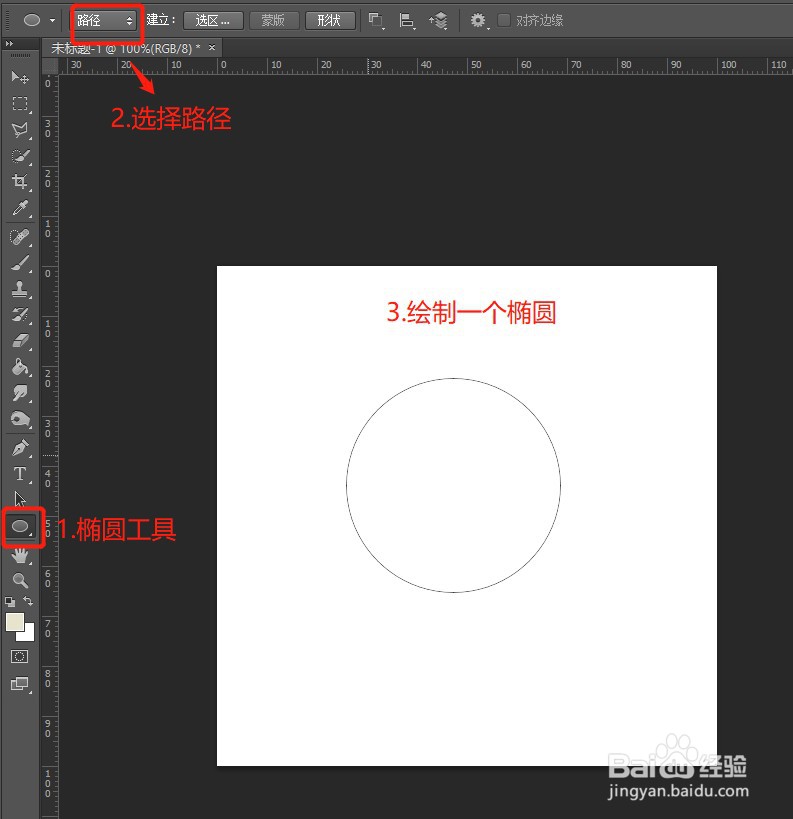Click the 蒙版 button

coord(274,21)
